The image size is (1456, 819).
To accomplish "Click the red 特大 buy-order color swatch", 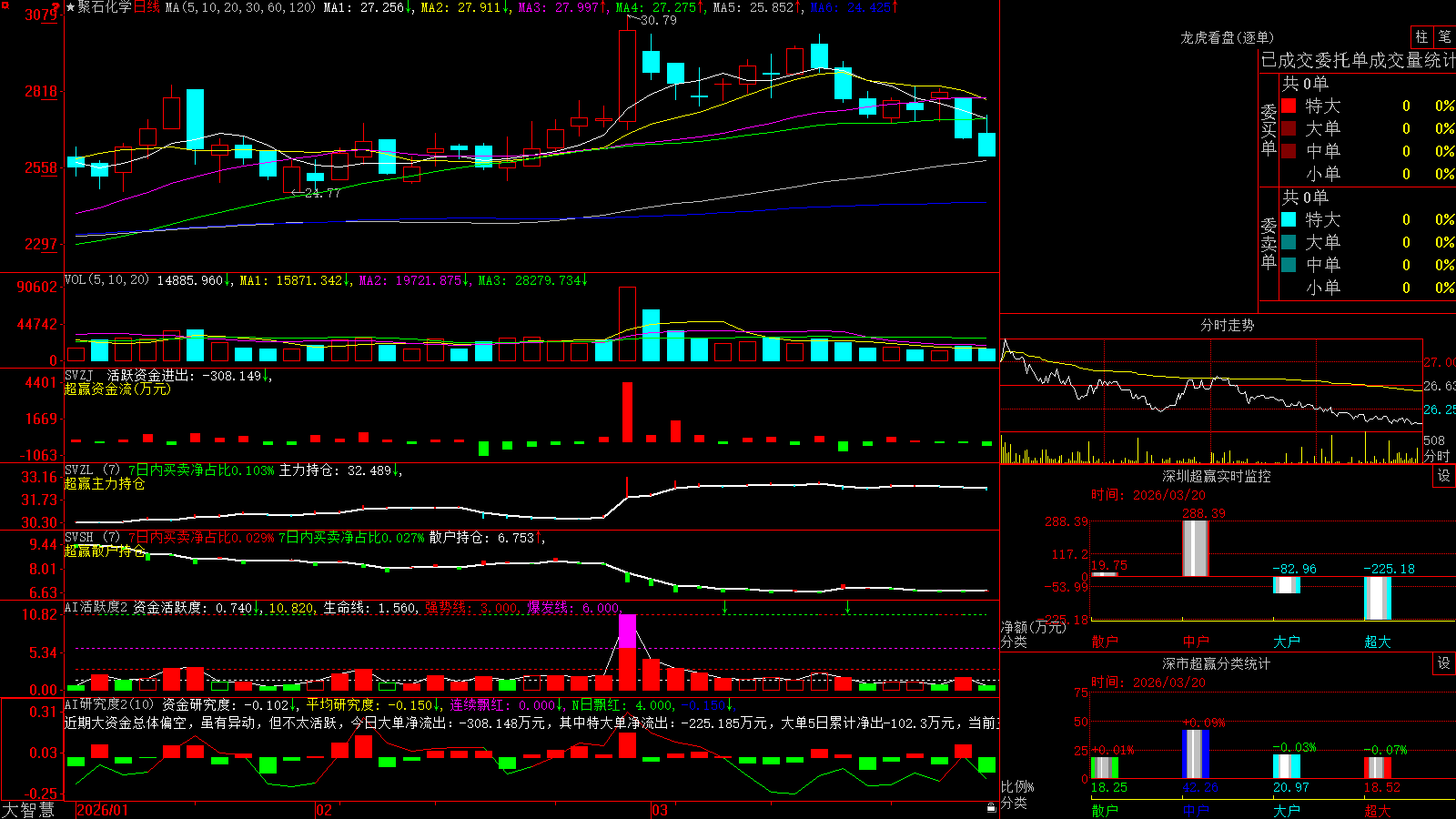I will point(1289,106).
